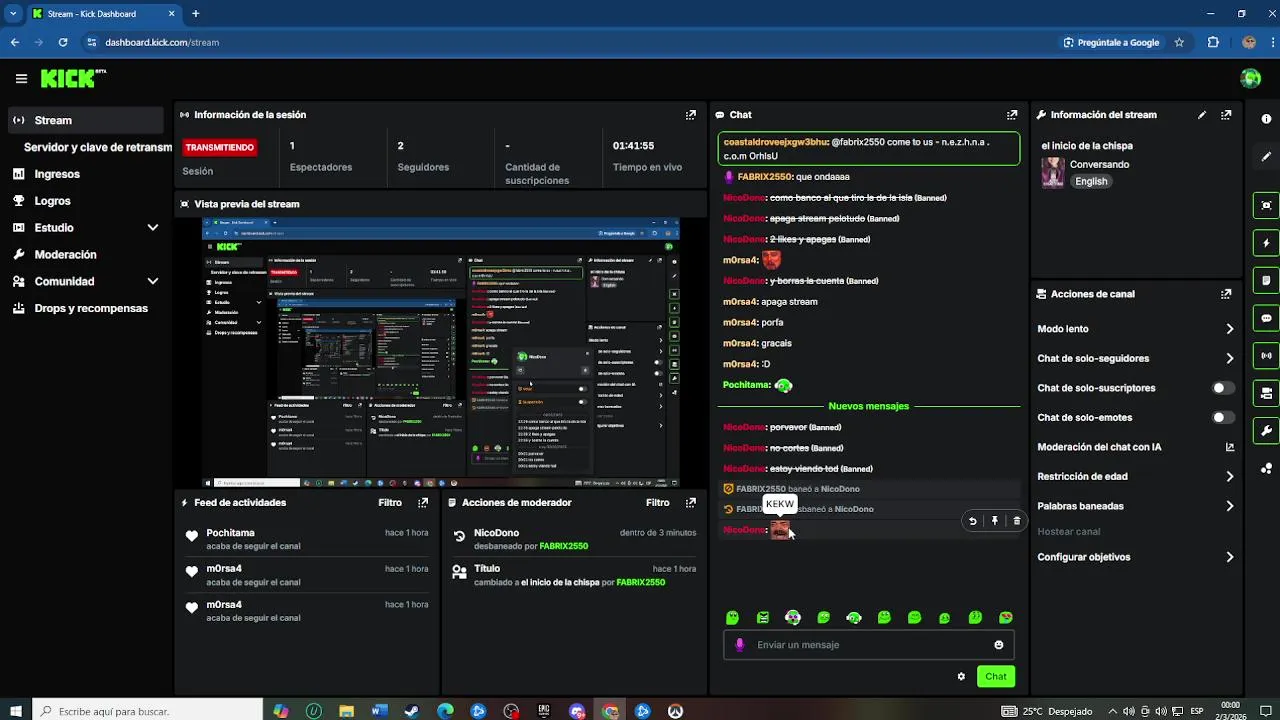Send message with green Chat button
The height and width of the screenshot is (720, 1280).
pos(996,677)
